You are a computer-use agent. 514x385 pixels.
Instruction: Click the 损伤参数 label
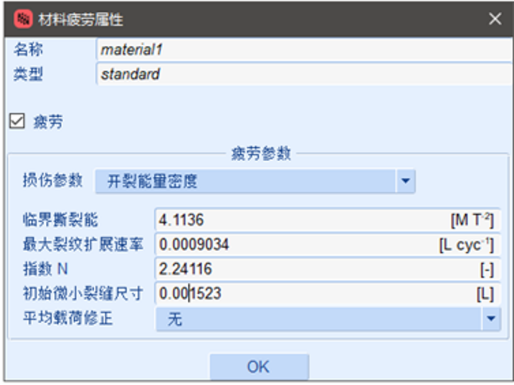[x=52, y=180]
